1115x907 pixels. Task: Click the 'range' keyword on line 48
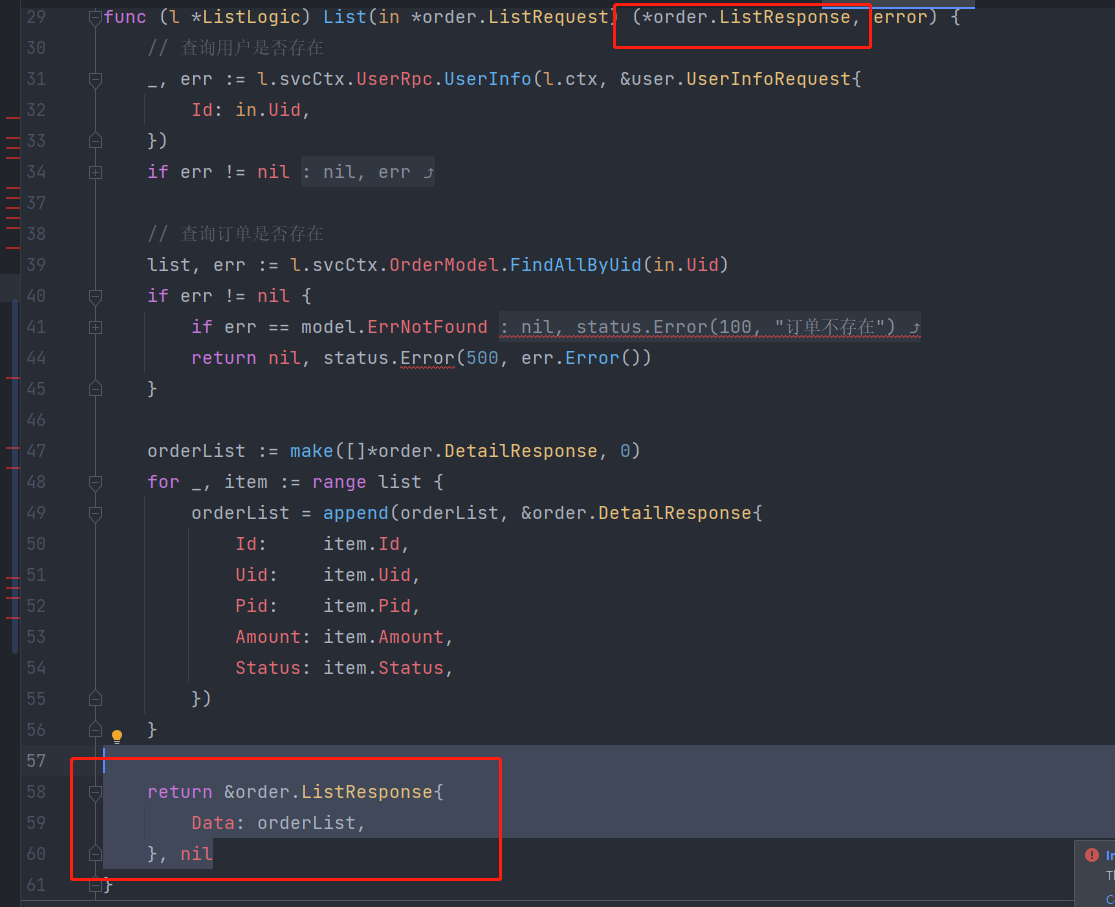pyautogui.click(x=339, y=482)
